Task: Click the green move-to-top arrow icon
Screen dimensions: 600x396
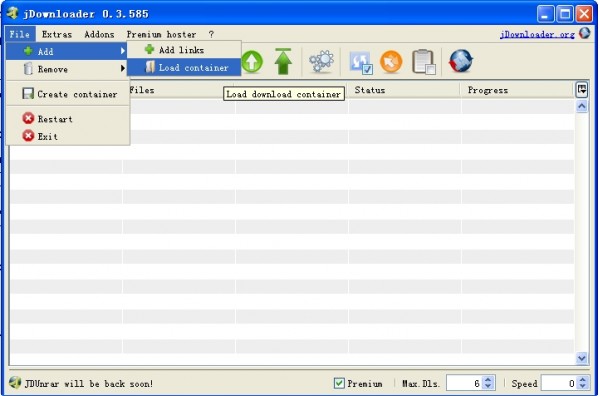Action: click(x=283, y=61)
